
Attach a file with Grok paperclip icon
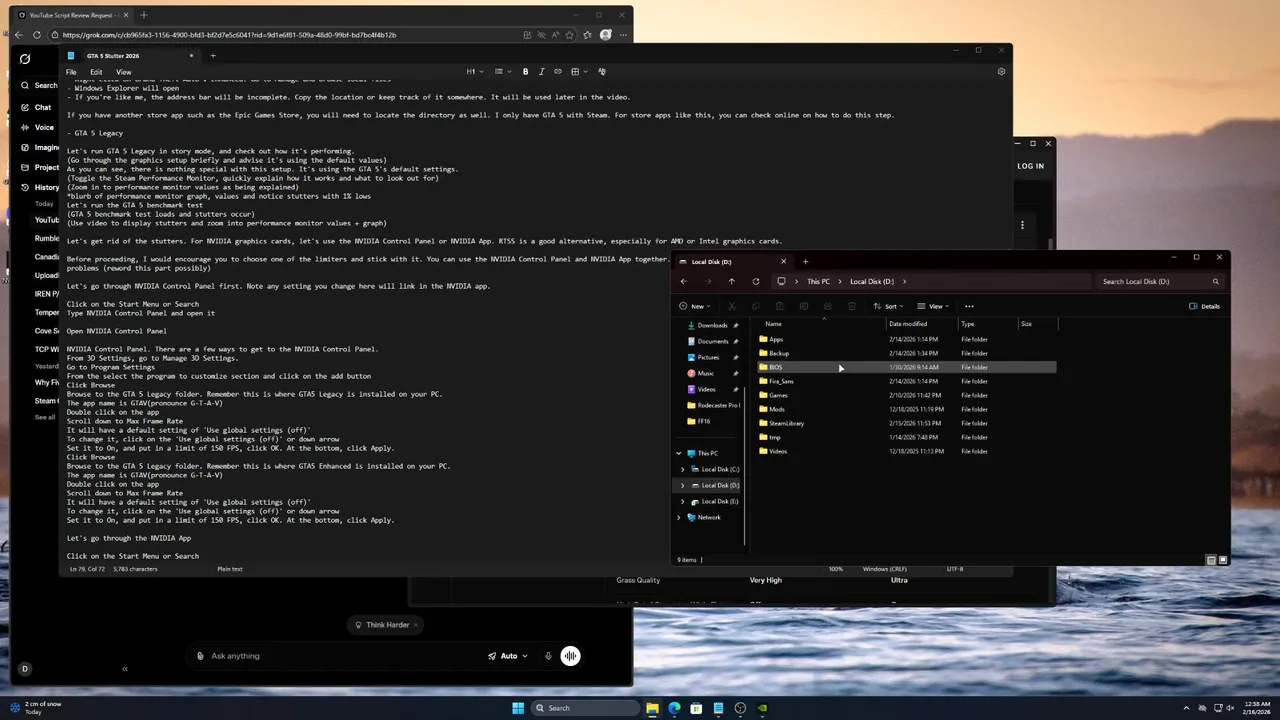(x=200, y=656)
